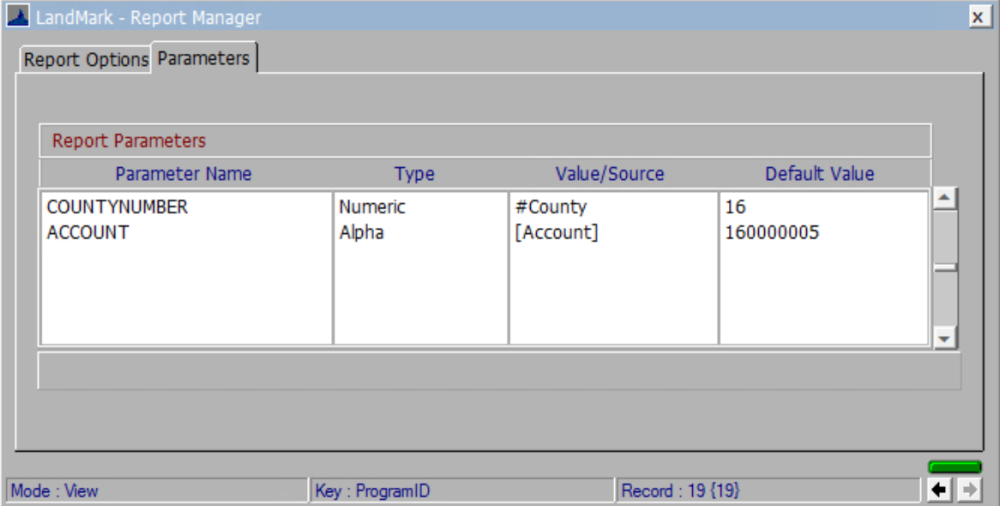Click the Key : ProgramID status field
The image size is (1000, 506).
tap(462, 491)
